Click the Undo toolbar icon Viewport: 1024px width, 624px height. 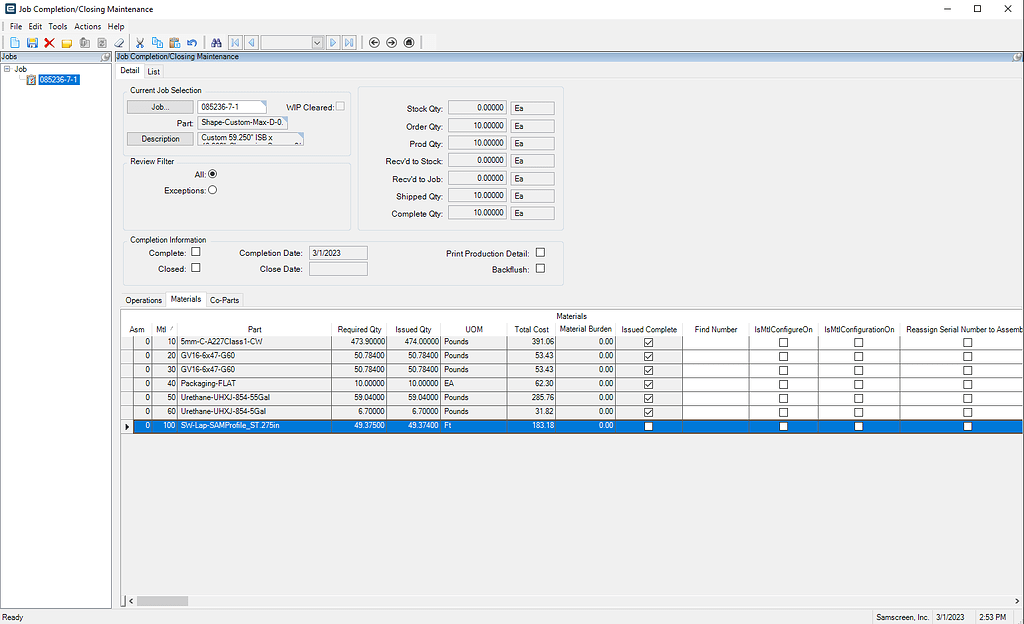tap(192, 42)
